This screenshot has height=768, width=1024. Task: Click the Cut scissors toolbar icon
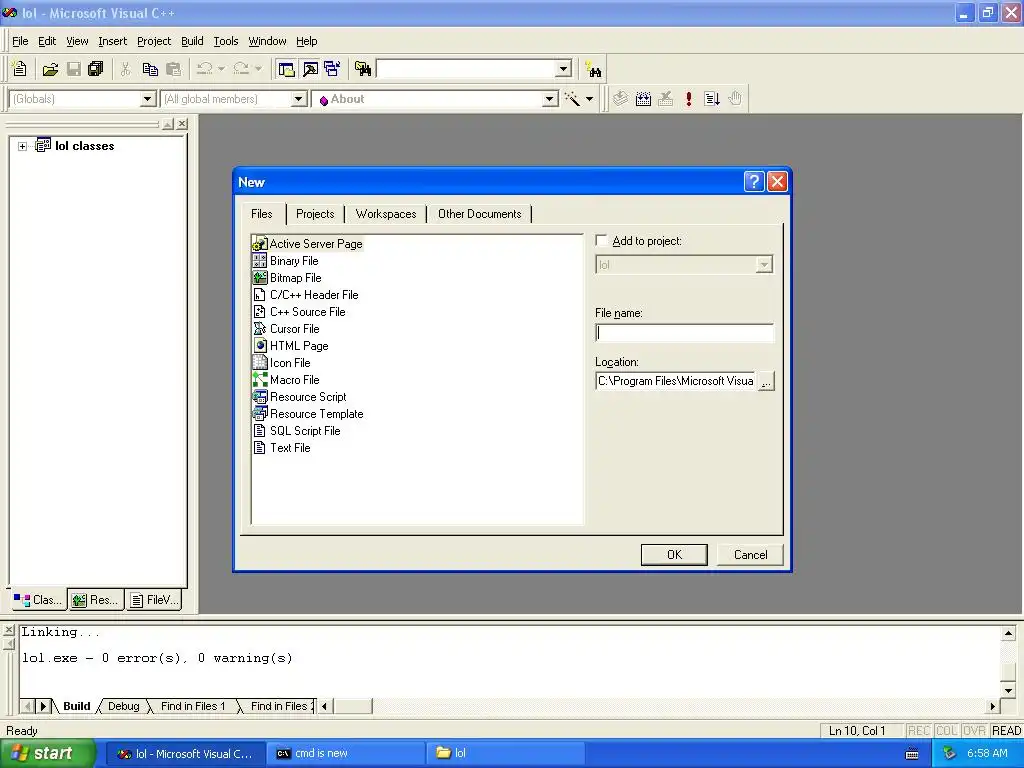(125, 69)
